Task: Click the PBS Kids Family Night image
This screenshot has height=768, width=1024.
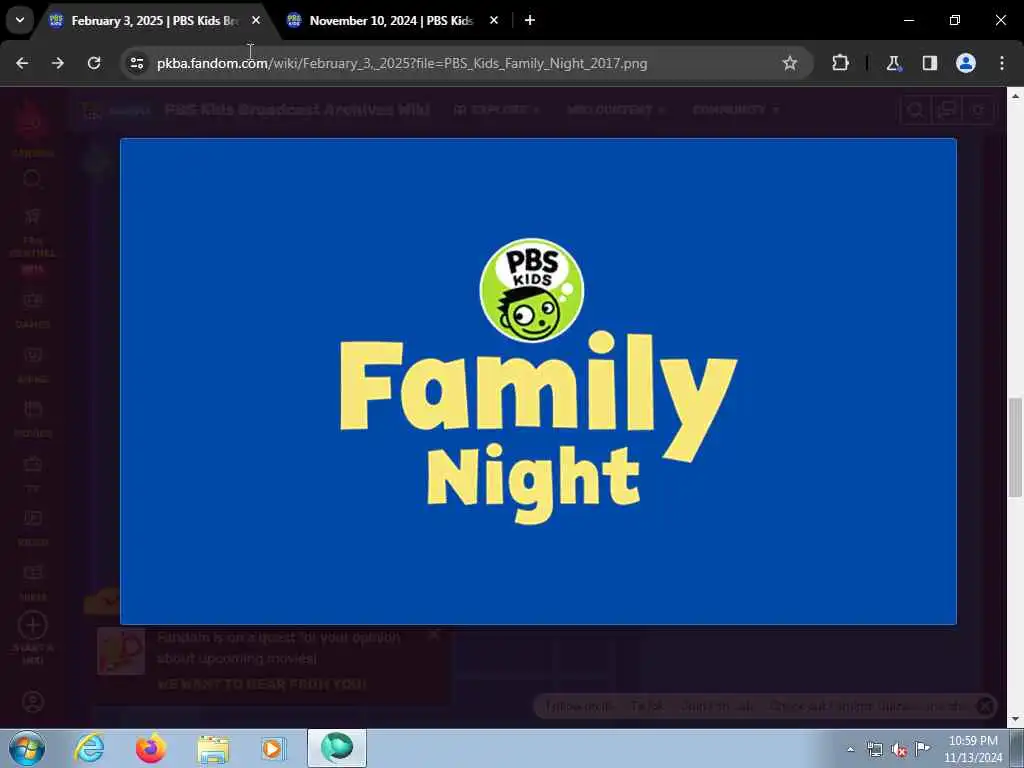Action: (x=538, y=381)
